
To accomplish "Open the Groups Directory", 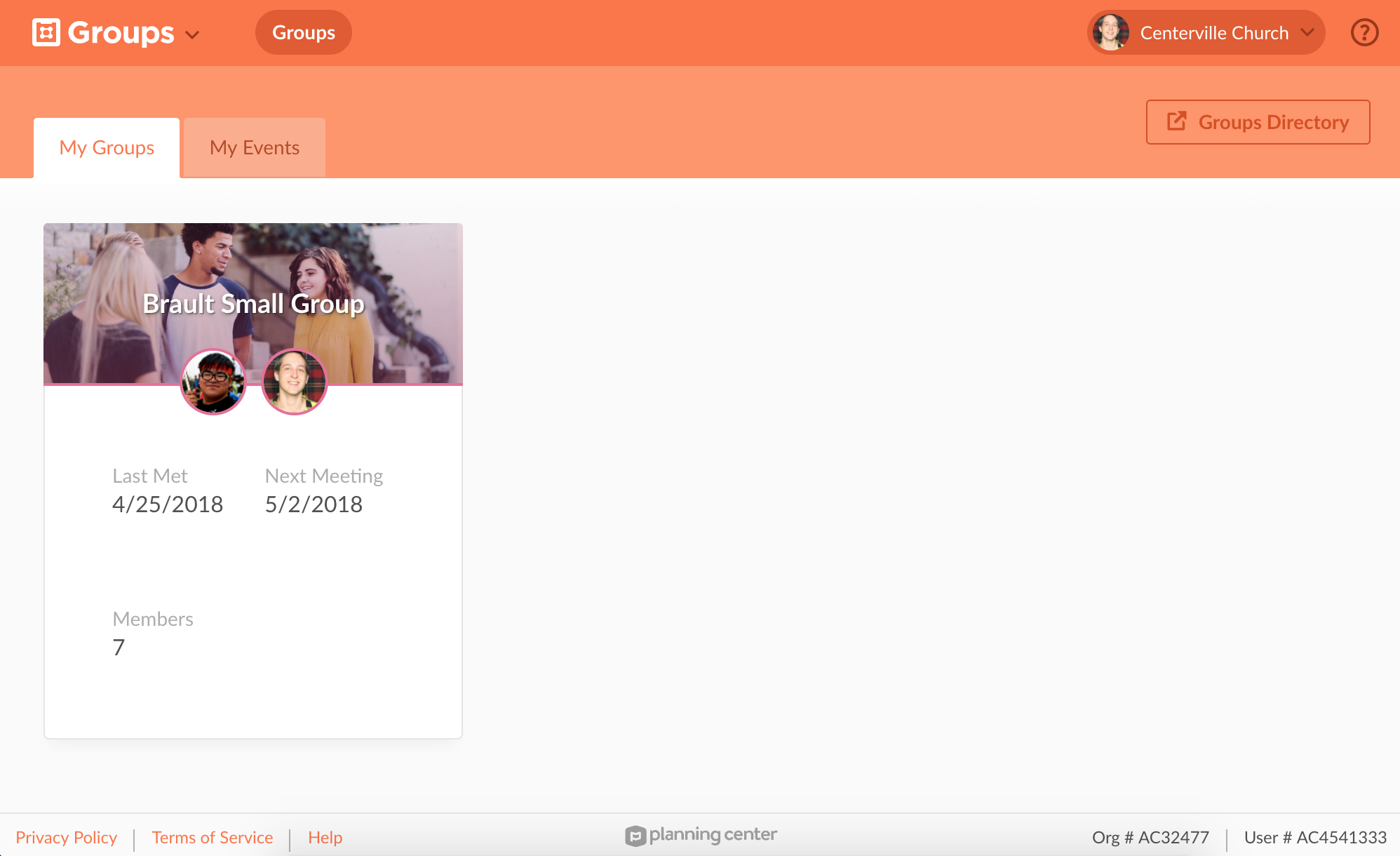I will [x=1257, y=121].
